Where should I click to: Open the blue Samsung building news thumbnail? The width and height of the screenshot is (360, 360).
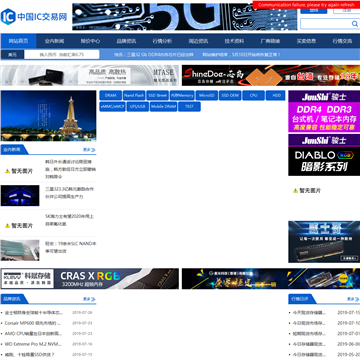tap(20, 195)
